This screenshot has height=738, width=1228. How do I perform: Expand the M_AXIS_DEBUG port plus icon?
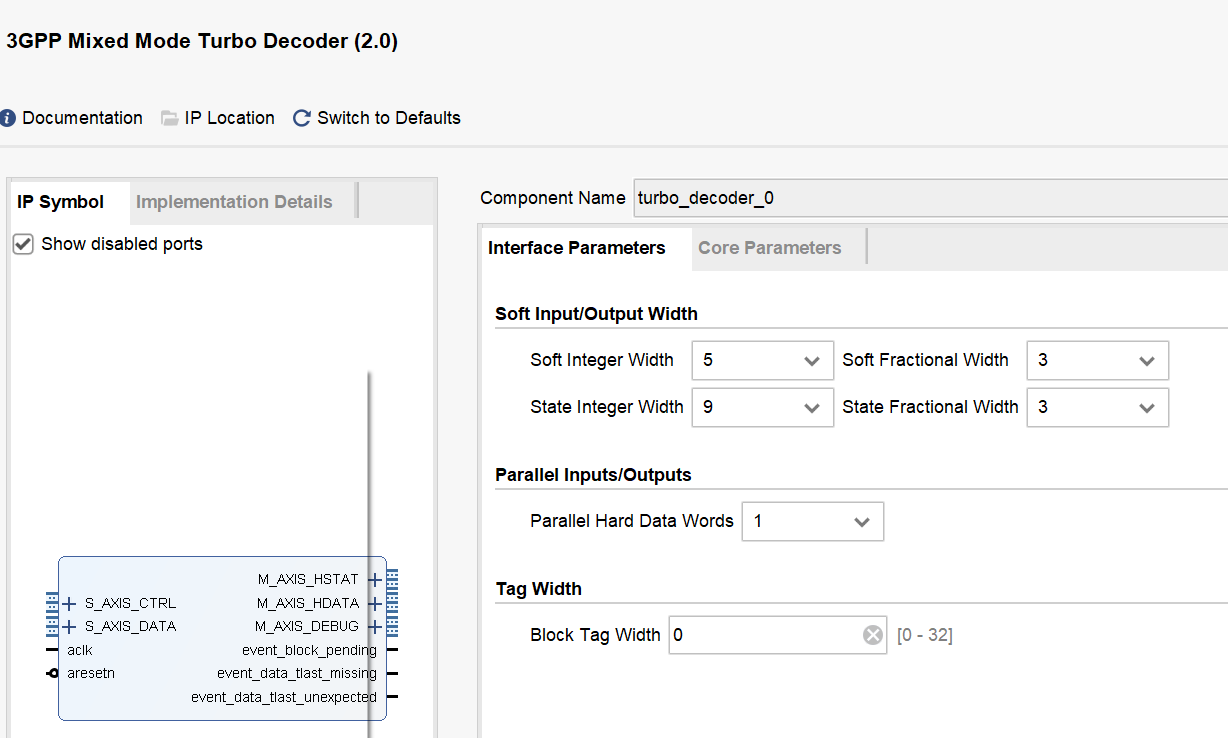[374, 627]
